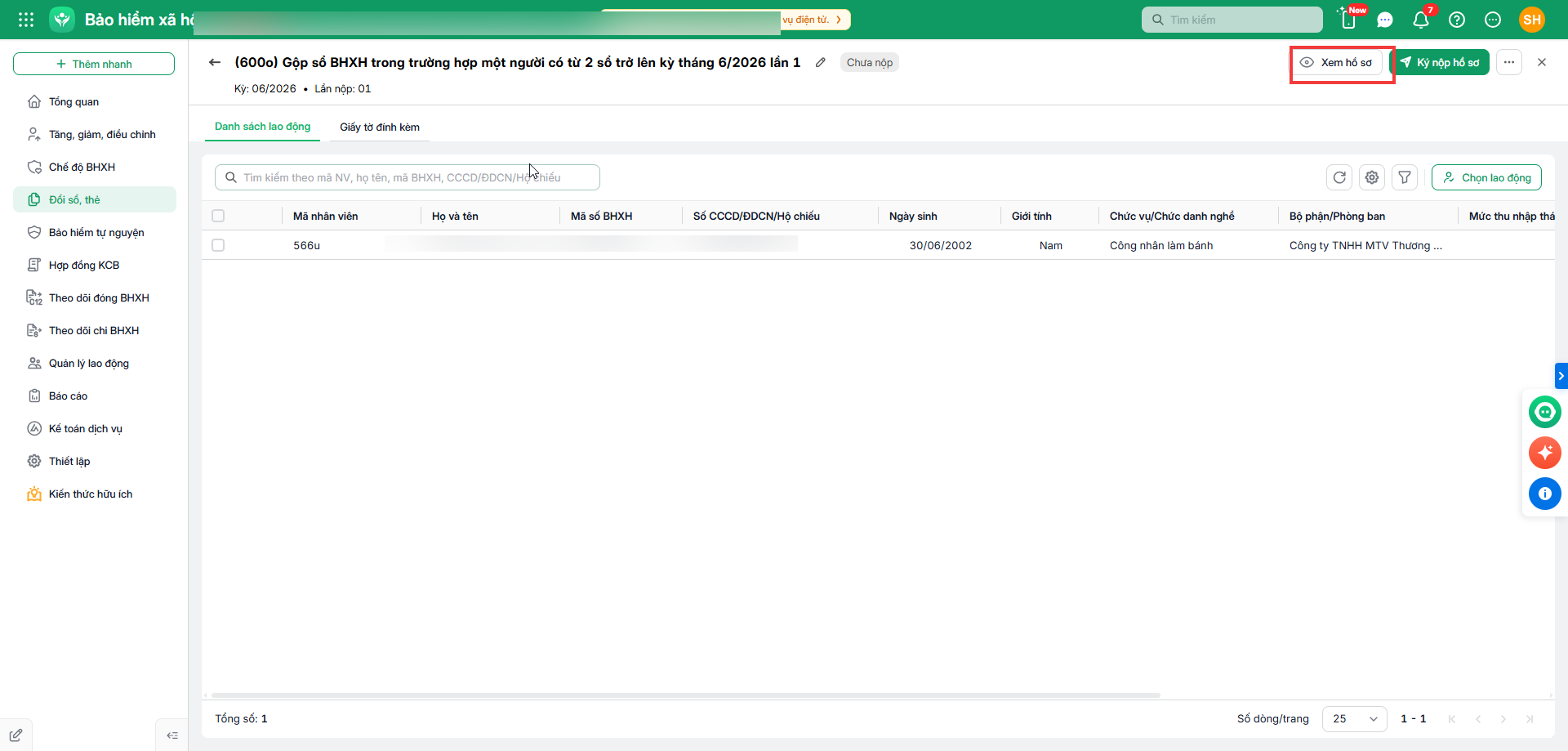Focus the top Tìm kiếm search box

tap(1232, 20)
